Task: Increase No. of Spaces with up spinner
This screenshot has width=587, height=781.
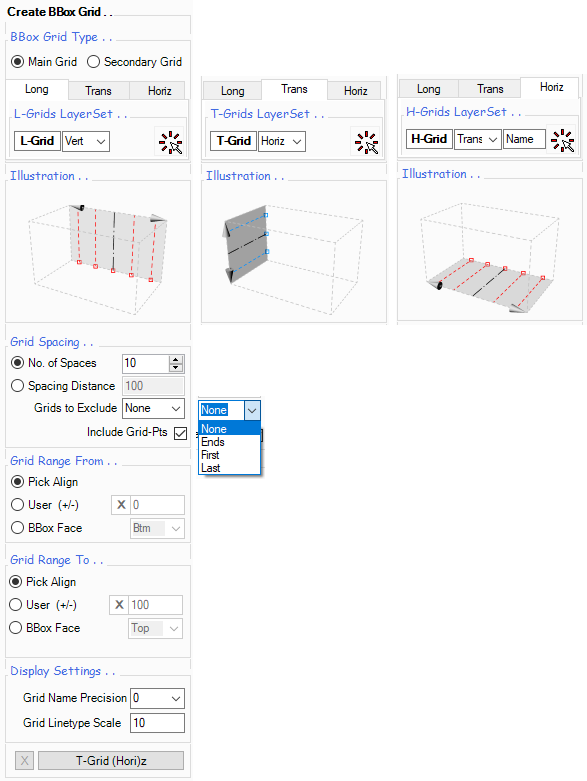Action: pos(176,360)
